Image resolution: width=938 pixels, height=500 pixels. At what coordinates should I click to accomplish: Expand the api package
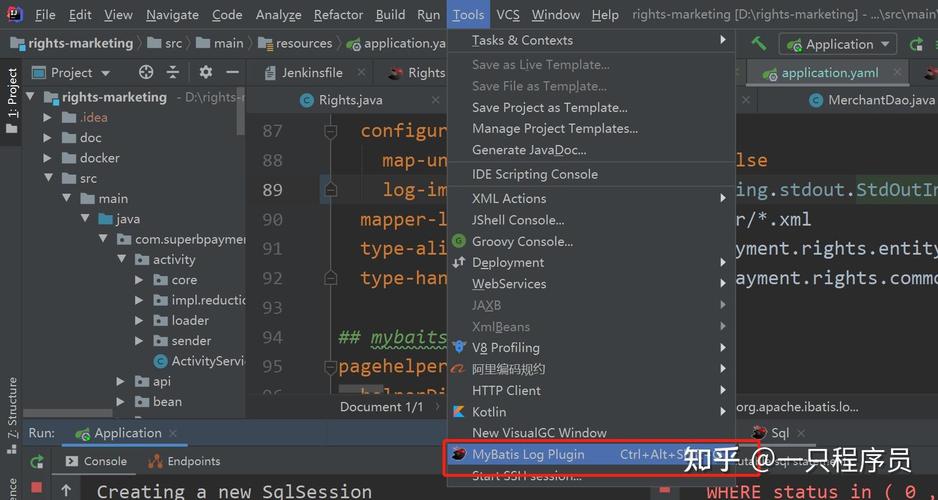[x=120, y=382]
